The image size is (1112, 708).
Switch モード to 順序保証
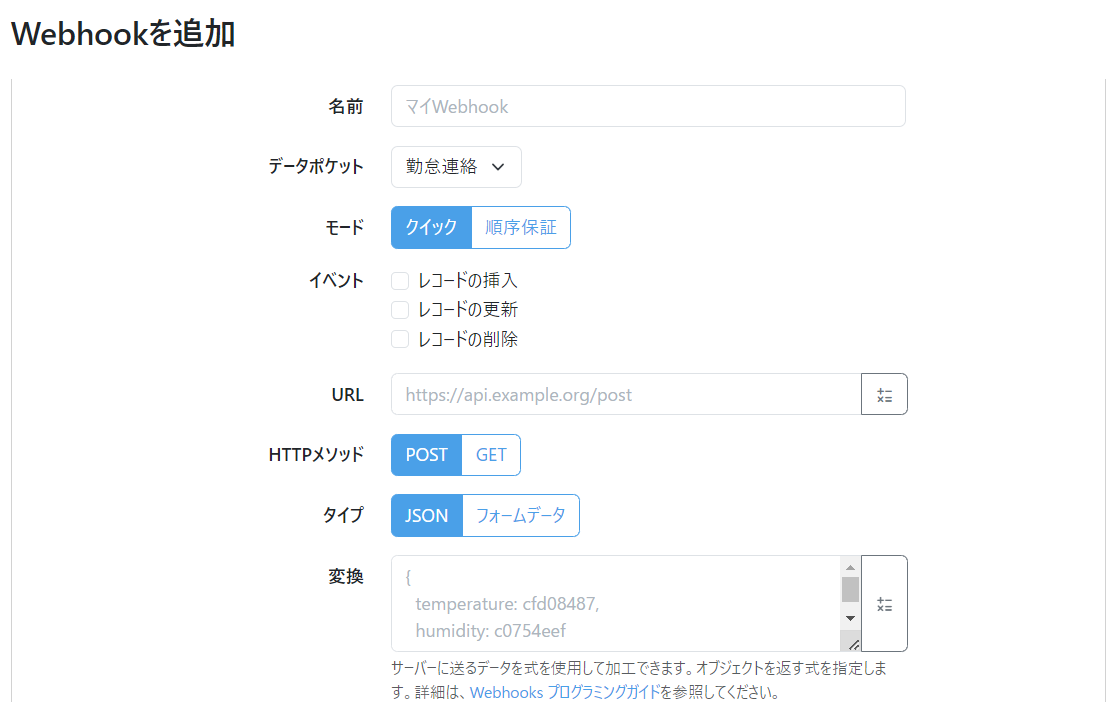click(x=521, y=227)
